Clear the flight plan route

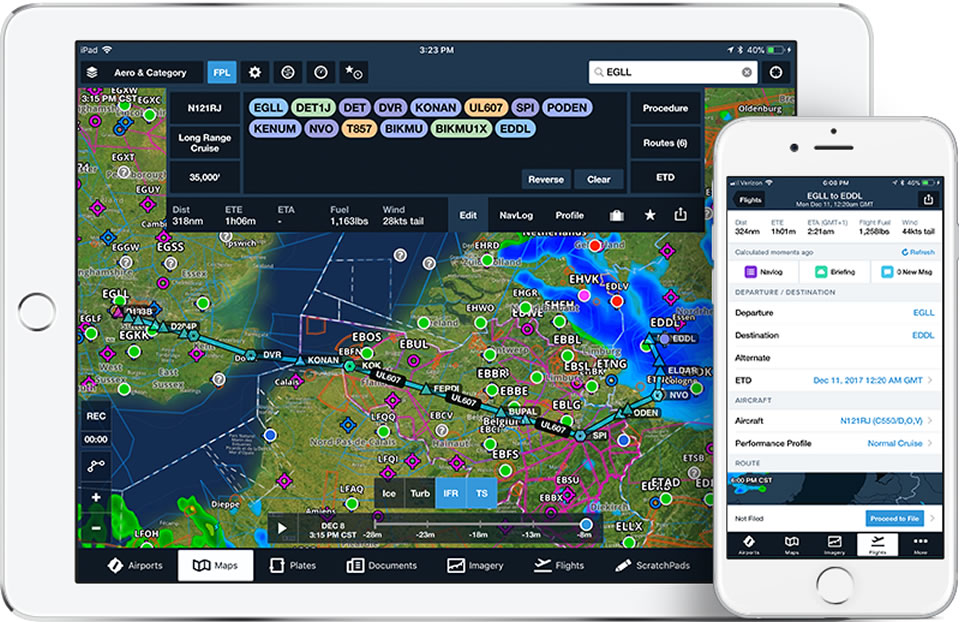(x=599, y=179)
